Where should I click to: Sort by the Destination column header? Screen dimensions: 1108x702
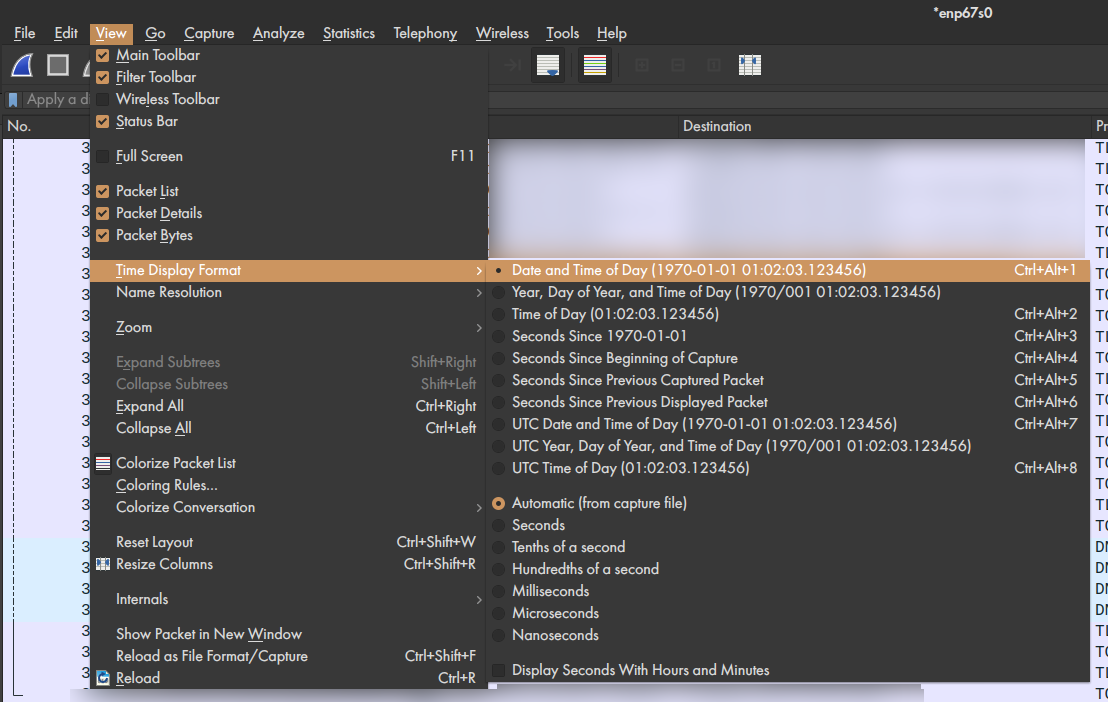pyautogui.click(x=884, y=126)
